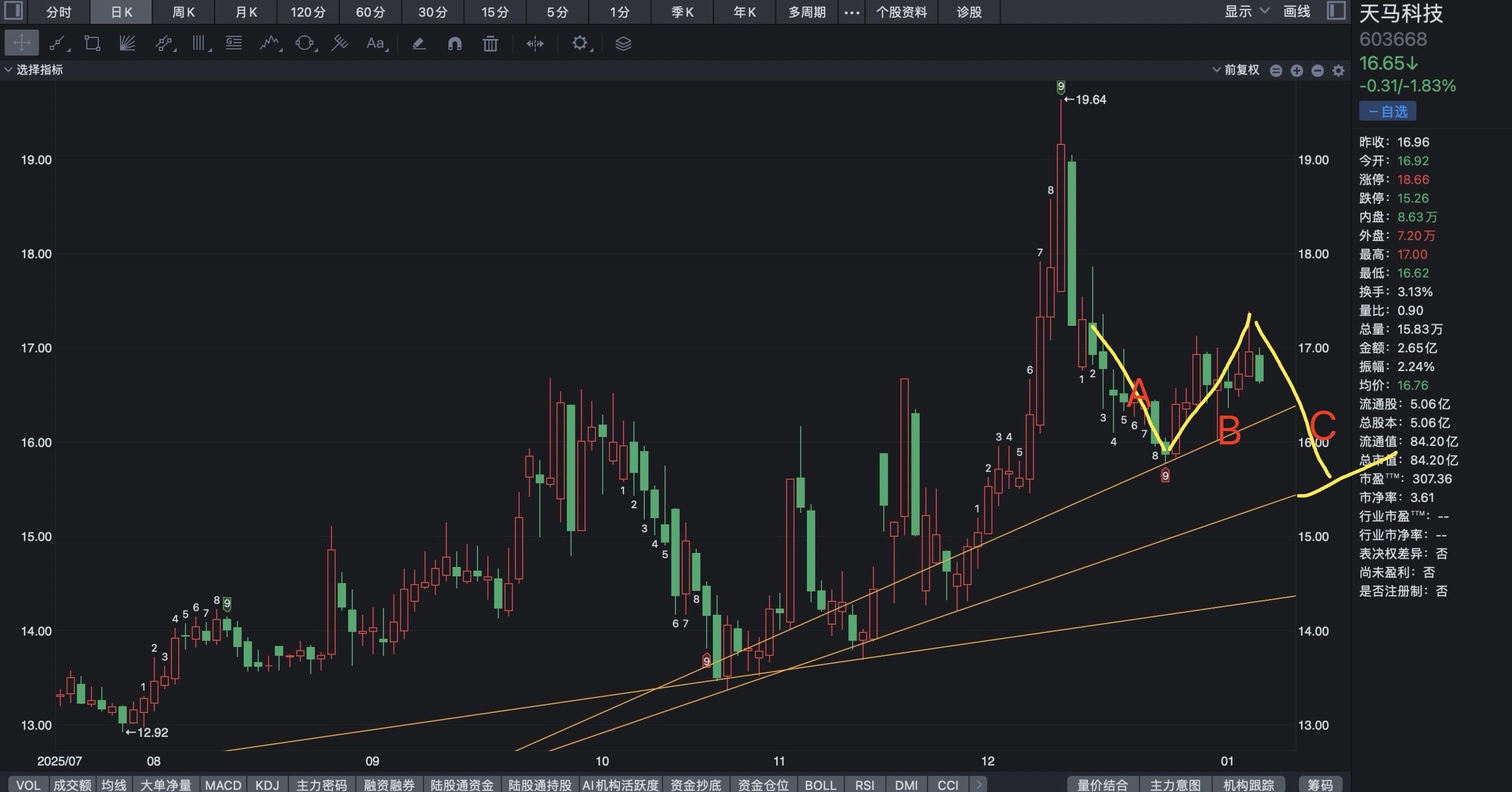This screenshot has height=792, width=1512.
Task: Choose the Aa text annotation tool
Action: 375,43
